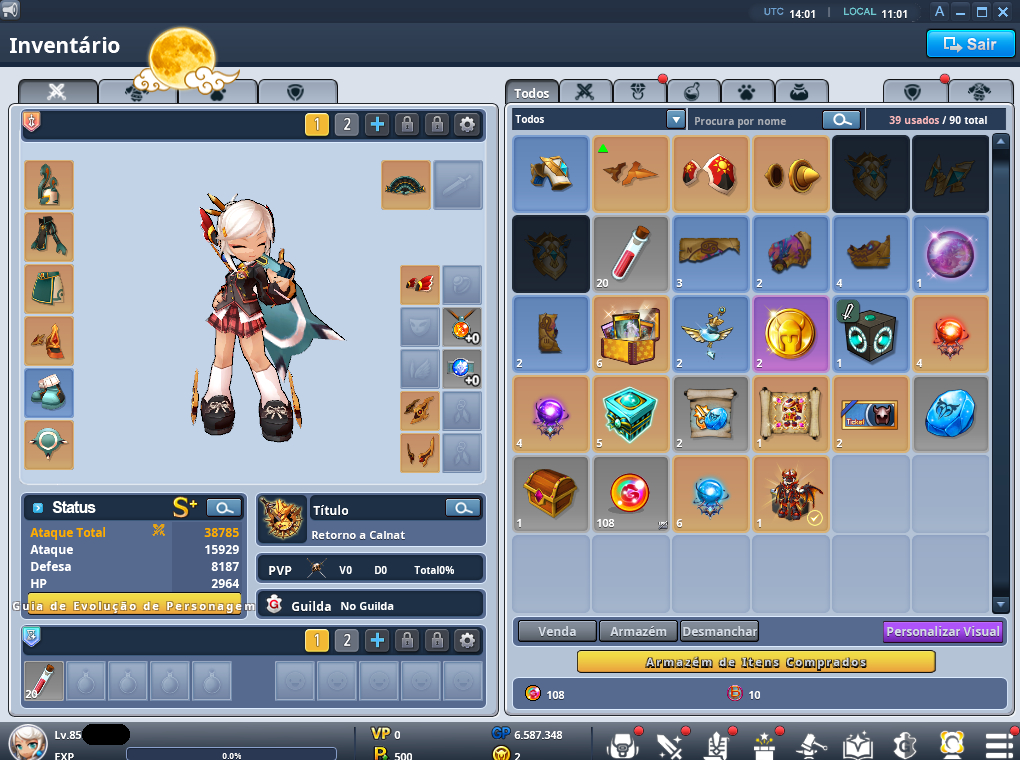Switch to the pet paw inventory tab
This screenshot has height=760, width=1020.
(747, 92)
